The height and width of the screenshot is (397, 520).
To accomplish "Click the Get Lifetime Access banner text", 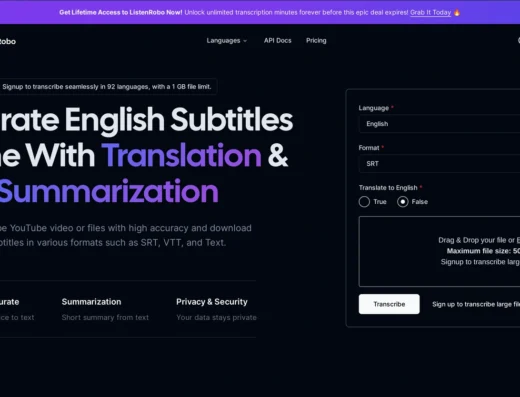I will point(121,12).
